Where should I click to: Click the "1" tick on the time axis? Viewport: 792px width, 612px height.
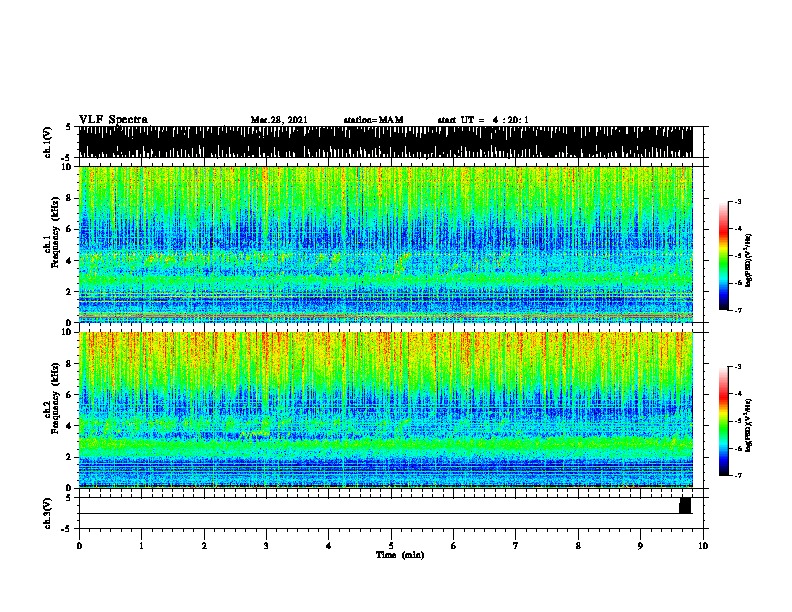141,546
